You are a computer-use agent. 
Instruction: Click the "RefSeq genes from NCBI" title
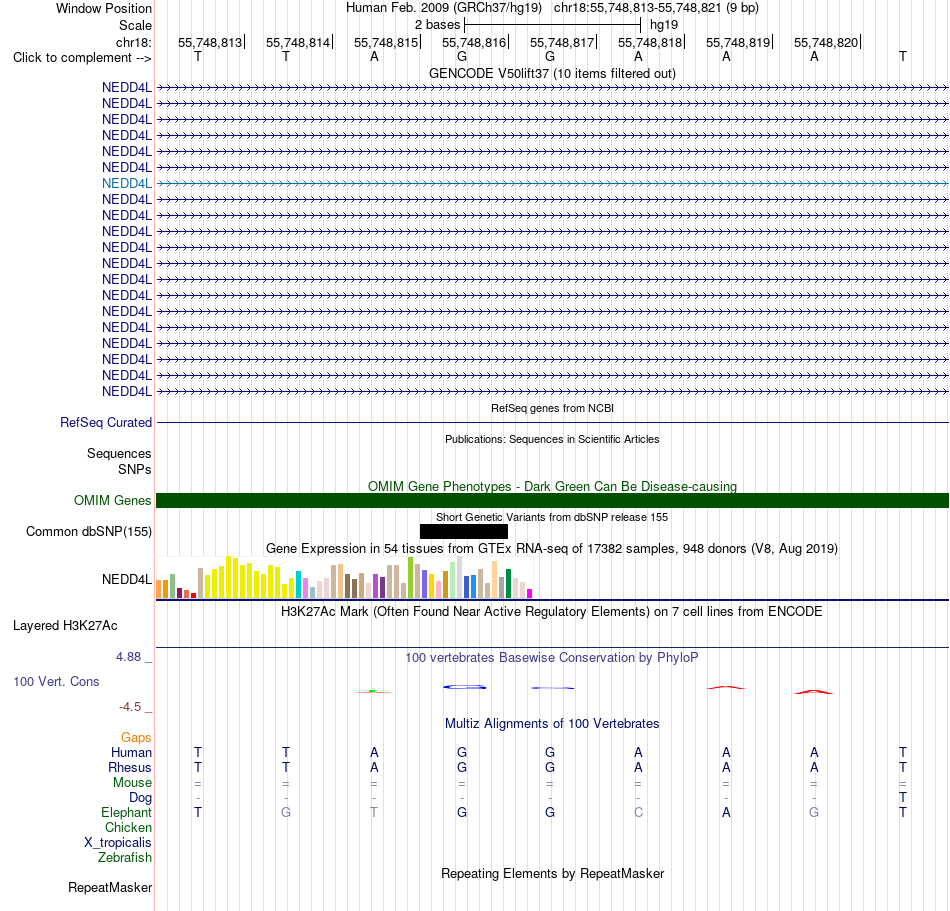coord(552,408)
